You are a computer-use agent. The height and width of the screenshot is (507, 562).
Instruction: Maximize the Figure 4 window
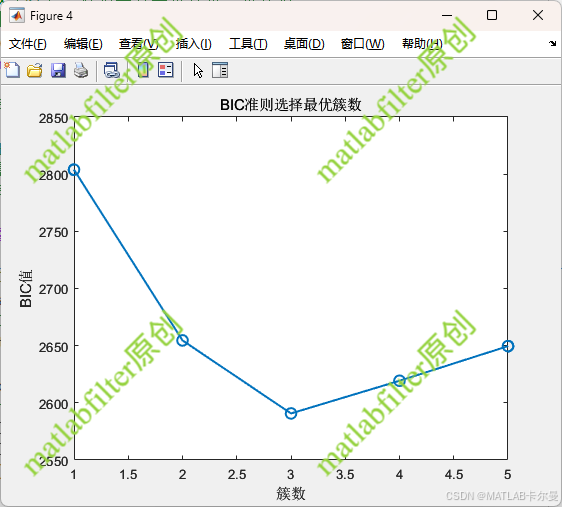coord(492,15)
